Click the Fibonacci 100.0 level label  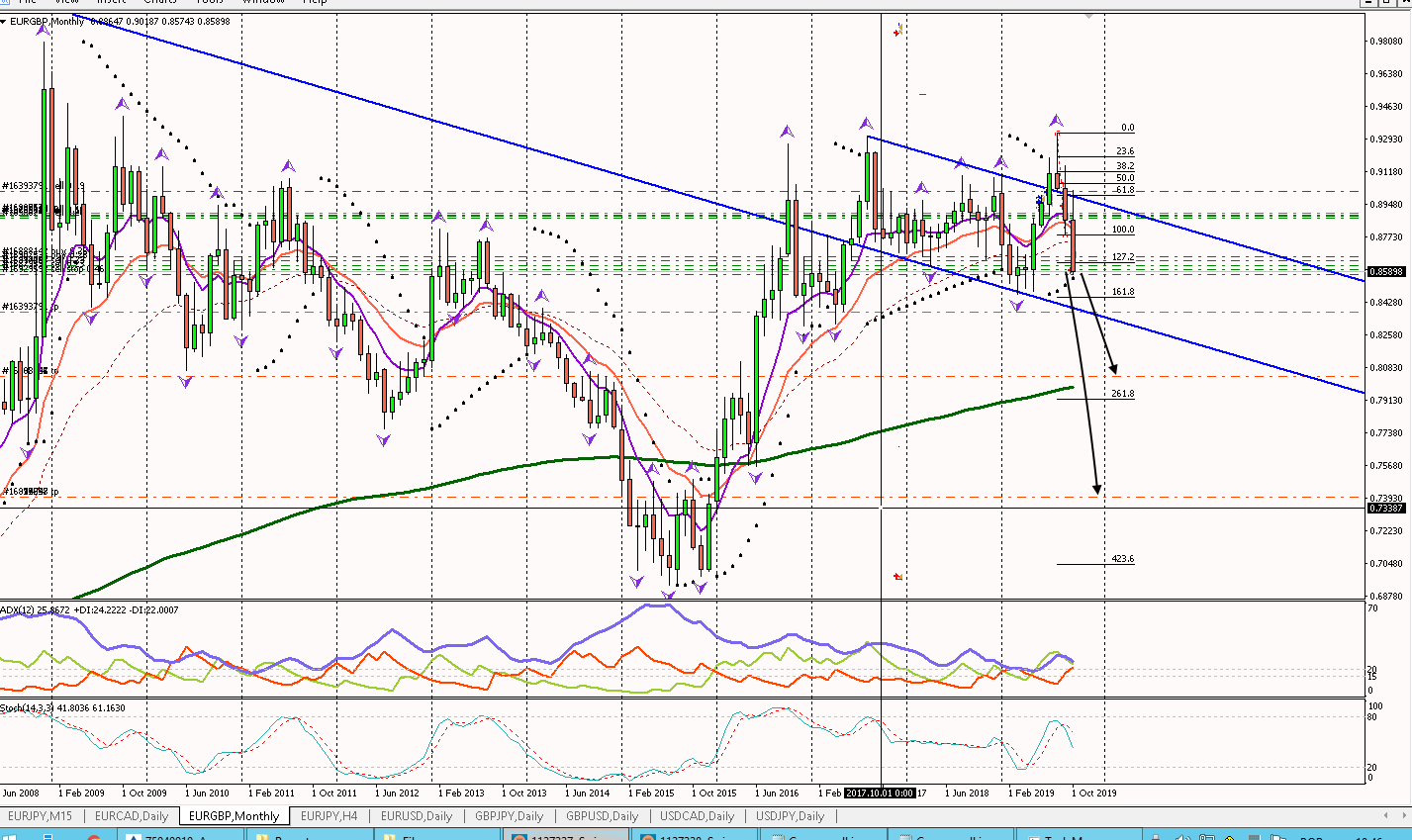[x=1123, y=230]
